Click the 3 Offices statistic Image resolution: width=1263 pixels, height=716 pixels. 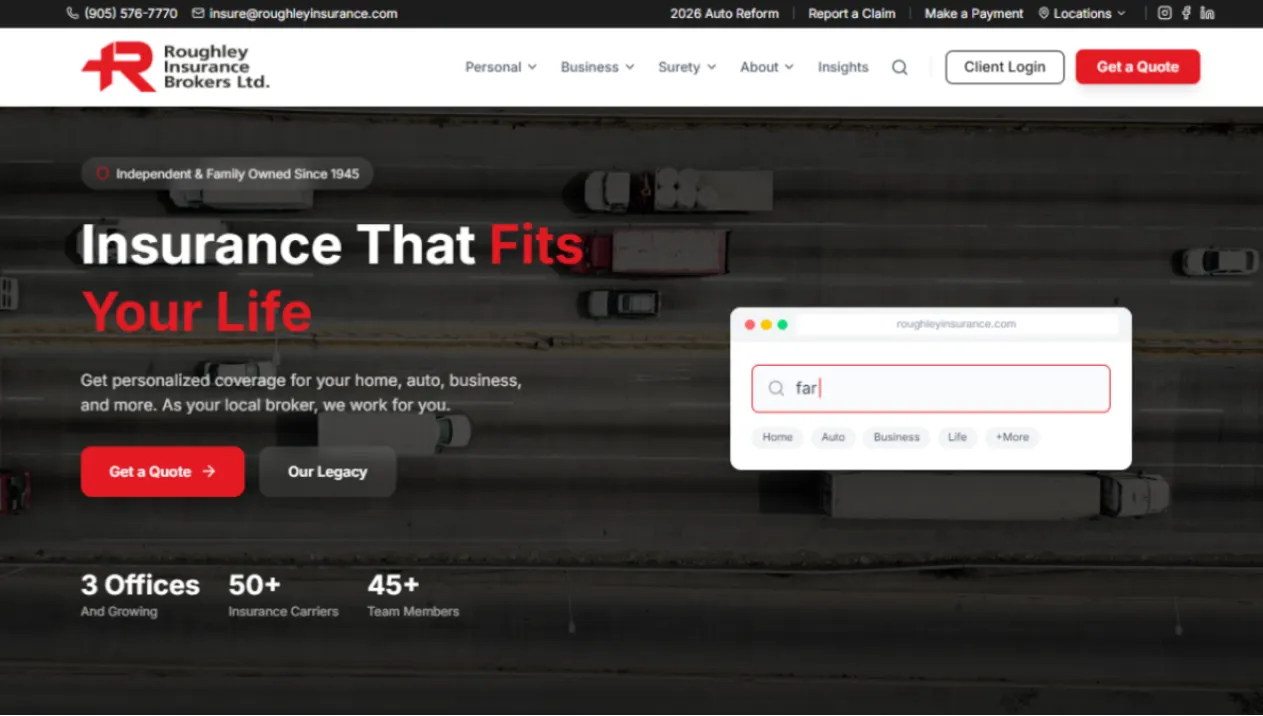(140, 594)
